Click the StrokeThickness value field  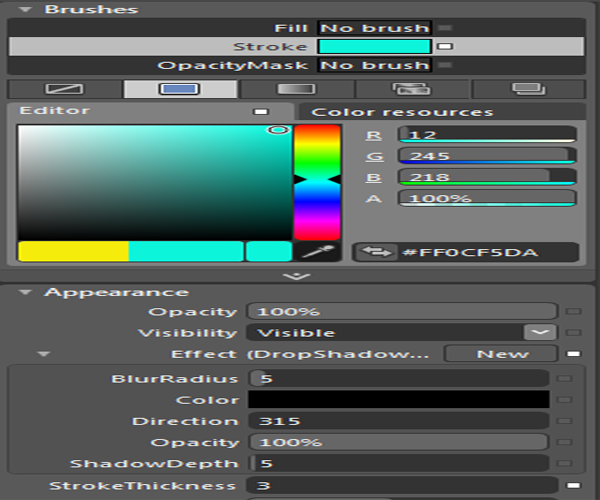[x=402, y=485]
